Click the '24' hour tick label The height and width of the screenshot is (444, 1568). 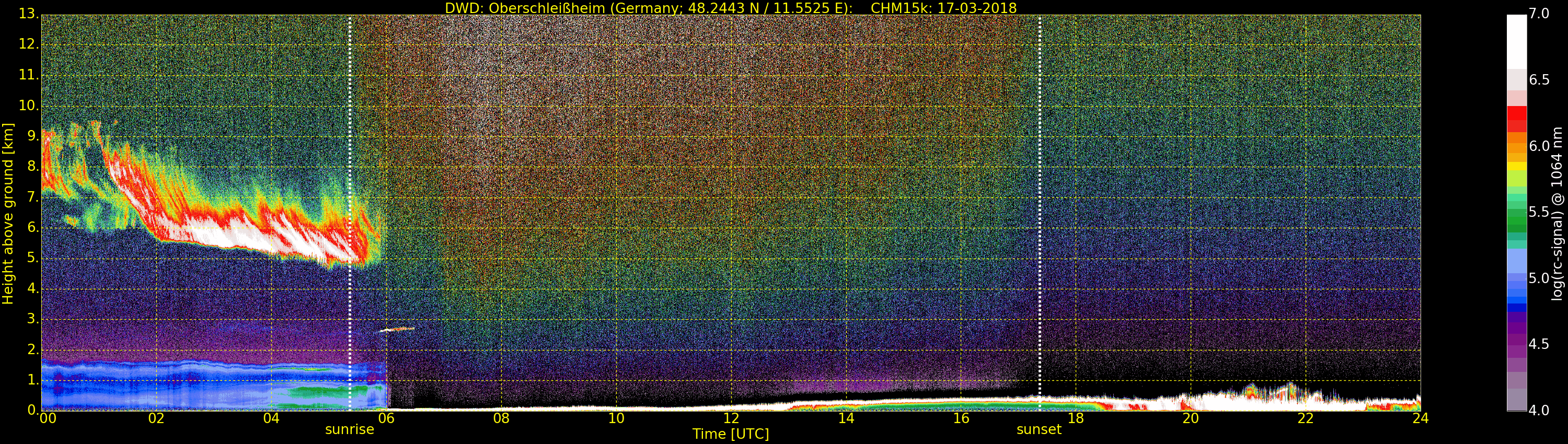pos(1421,418)
